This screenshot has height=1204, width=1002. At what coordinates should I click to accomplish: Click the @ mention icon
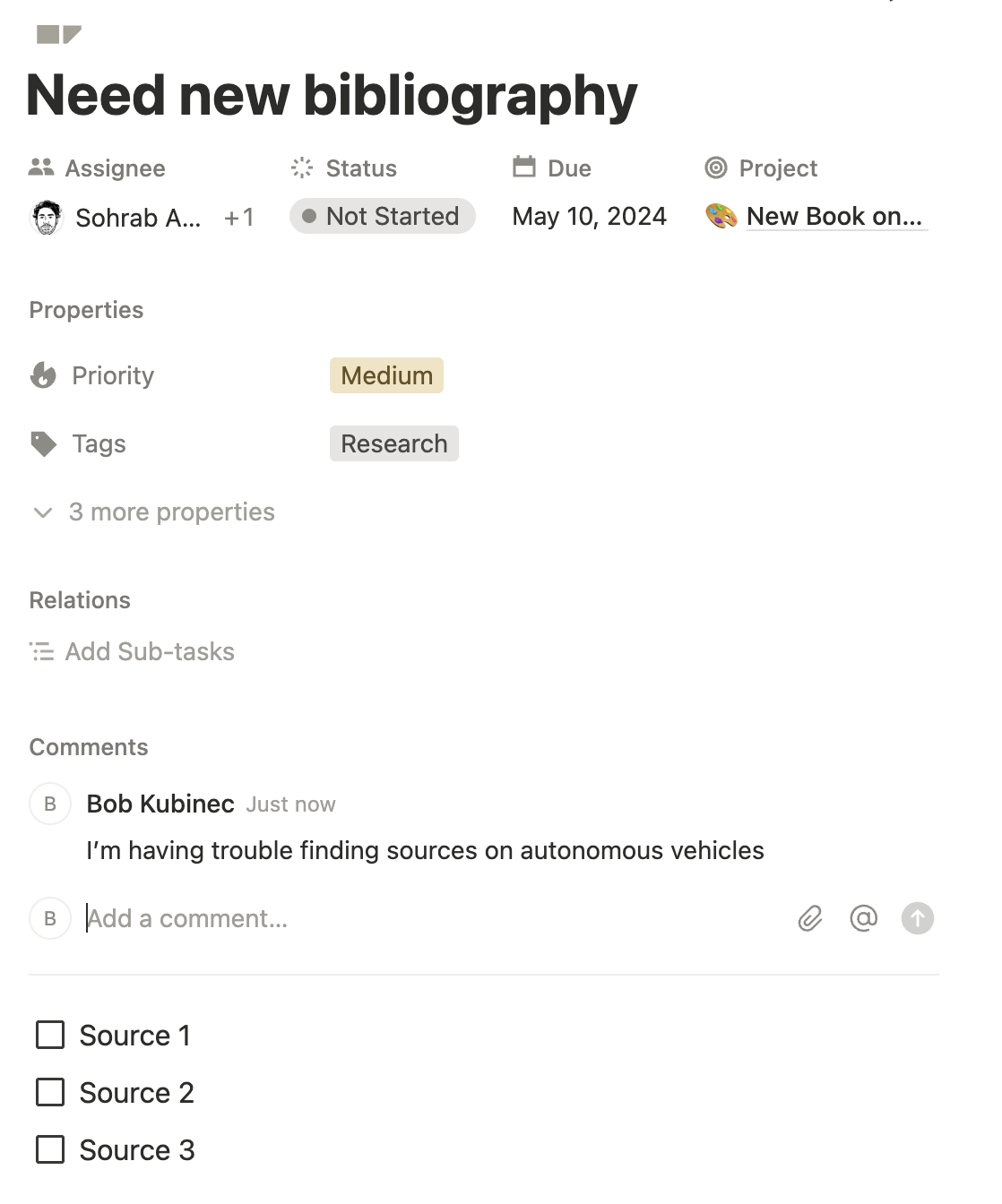pyautogui.click(x=863, y=918)
